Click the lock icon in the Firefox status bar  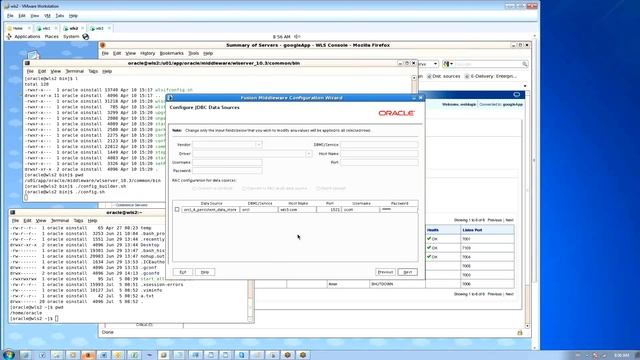tap(520, 333)
